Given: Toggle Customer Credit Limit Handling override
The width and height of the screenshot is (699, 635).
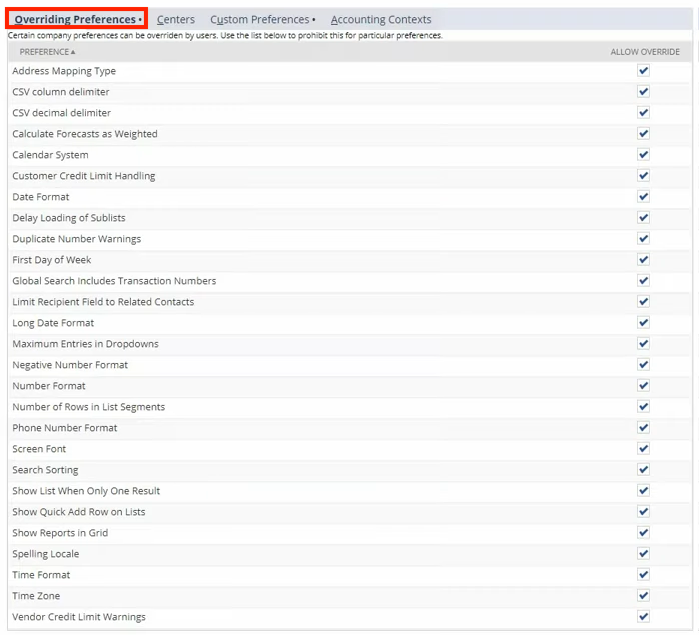Looking at the screenshot, I should coord(643,176).
